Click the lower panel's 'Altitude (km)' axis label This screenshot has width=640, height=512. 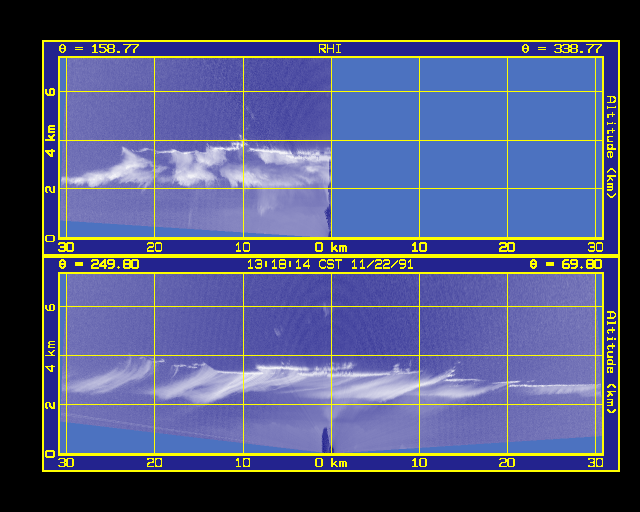610,362
